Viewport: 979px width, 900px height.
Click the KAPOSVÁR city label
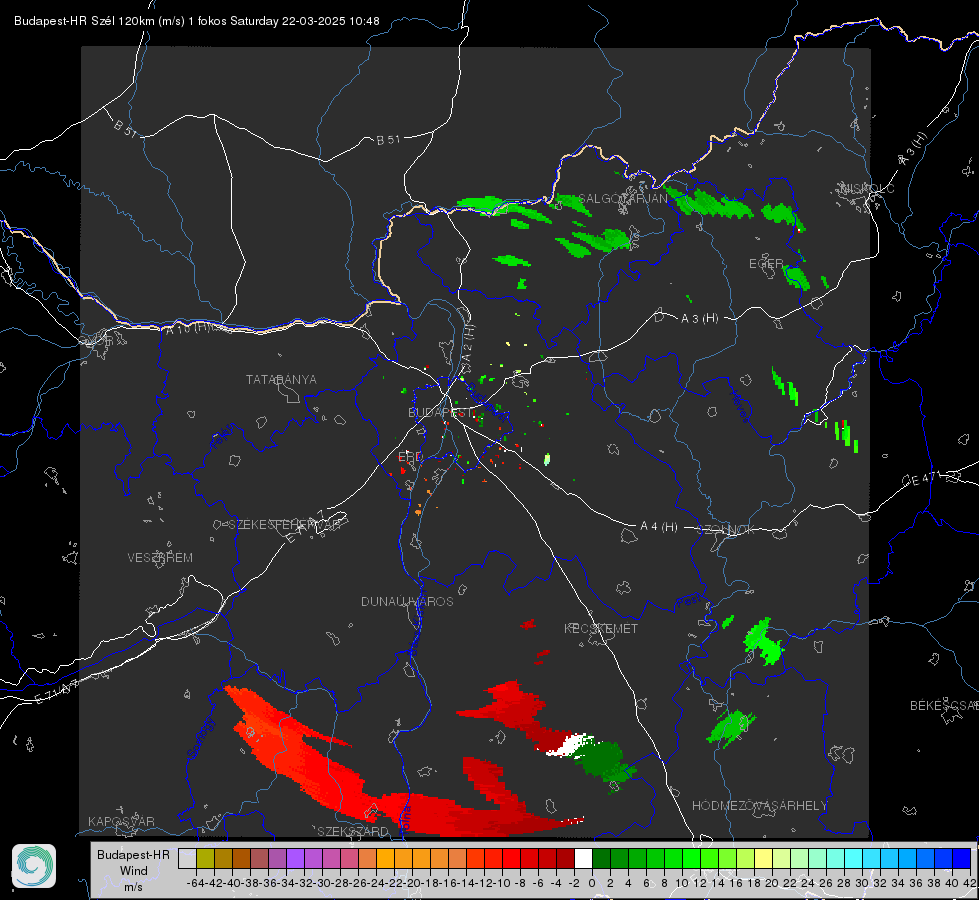(x=121, y=821)
